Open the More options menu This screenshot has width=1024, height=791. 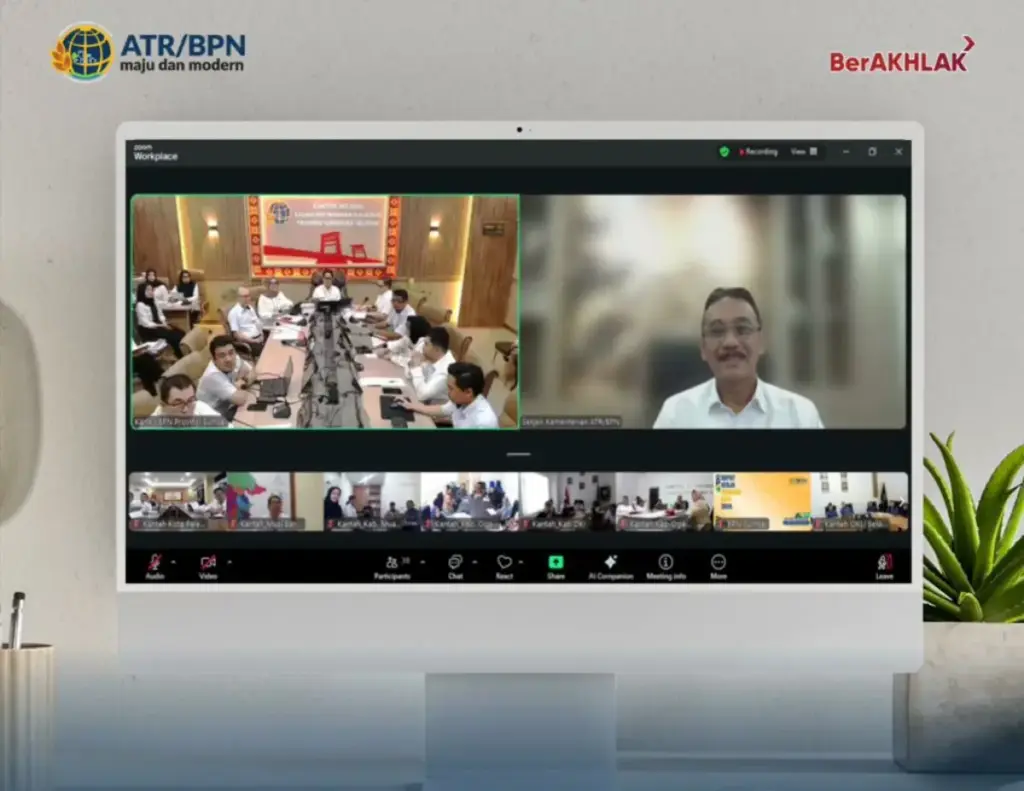click(x=718, y=565)
